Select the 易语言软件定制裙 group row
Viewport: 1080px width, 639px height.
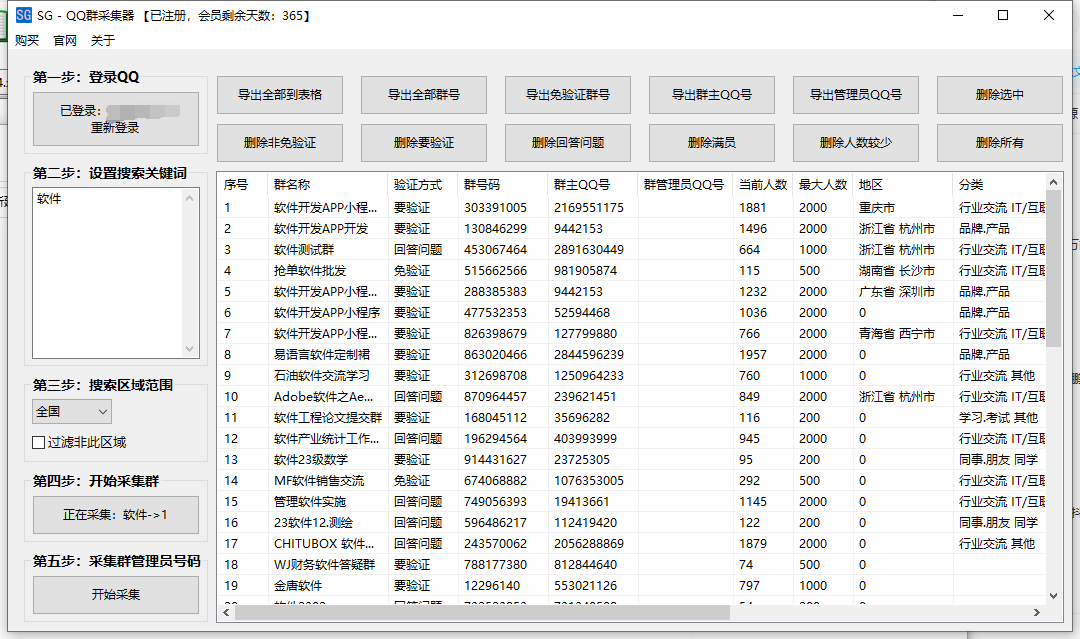point(632,355)
